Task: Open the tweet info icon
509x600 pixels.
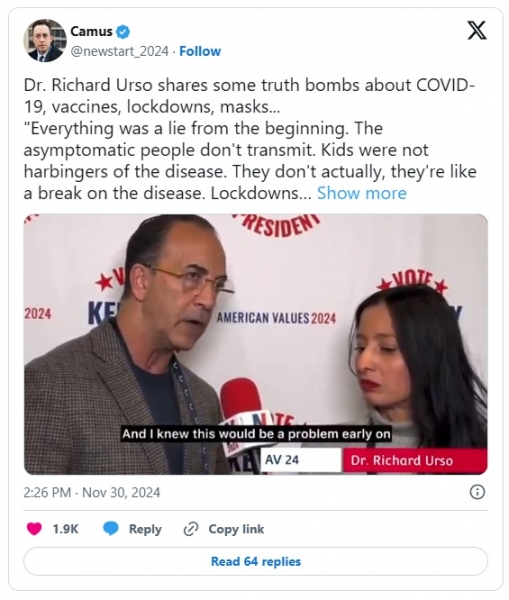Action: pyautogui.click(x=477, y=492)
